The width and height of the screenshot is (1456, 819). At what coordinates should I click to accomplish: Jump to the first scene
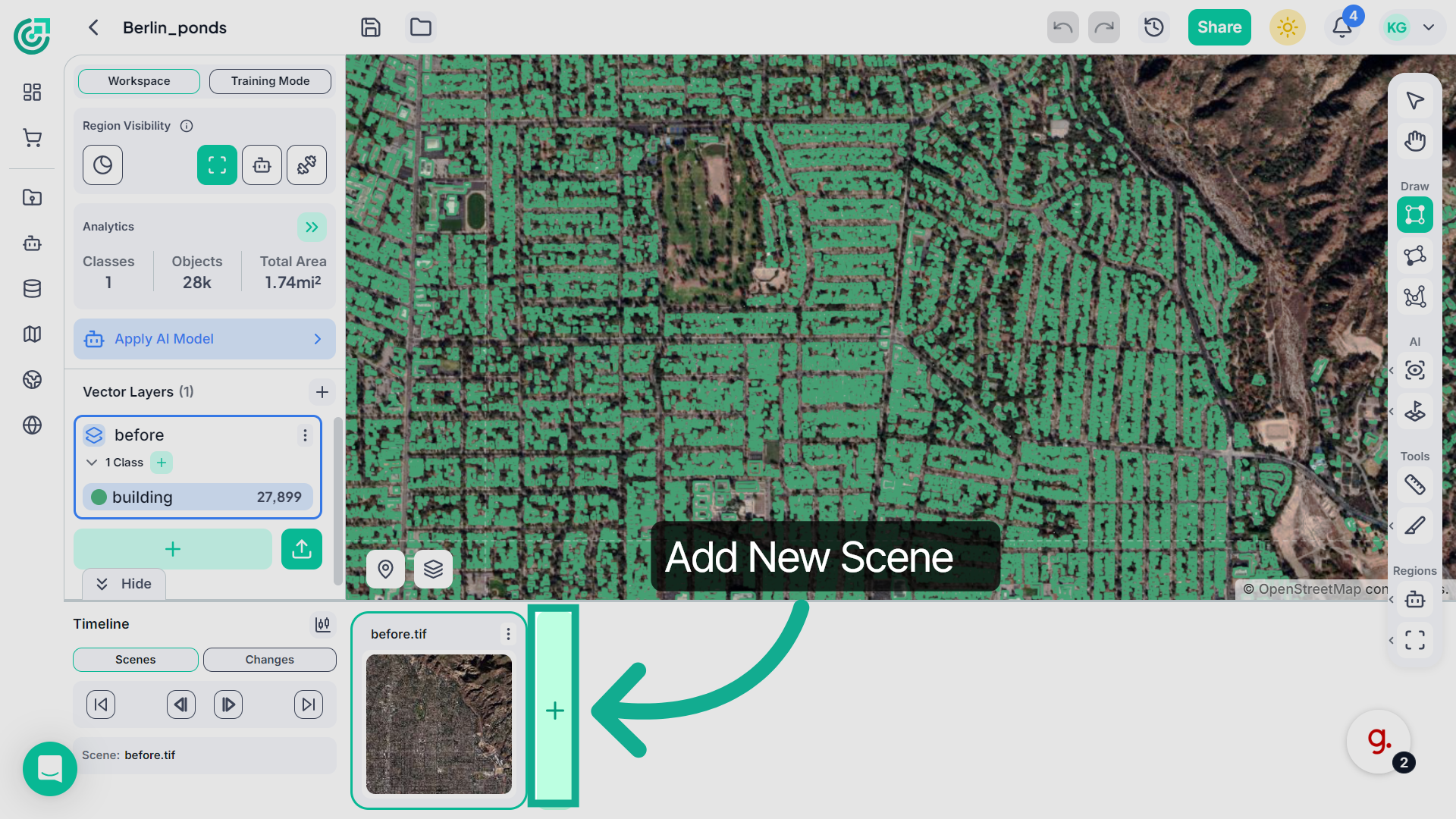101,704
